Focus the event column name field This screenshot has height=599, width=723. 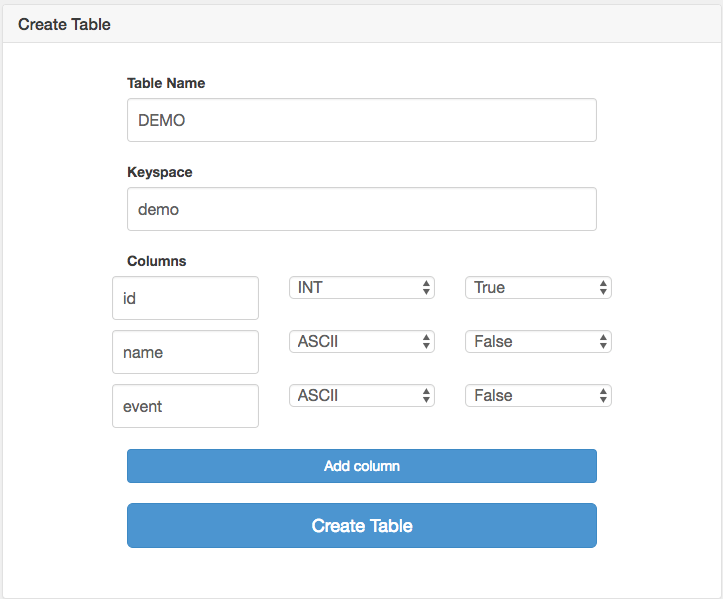tap(185, 406)
